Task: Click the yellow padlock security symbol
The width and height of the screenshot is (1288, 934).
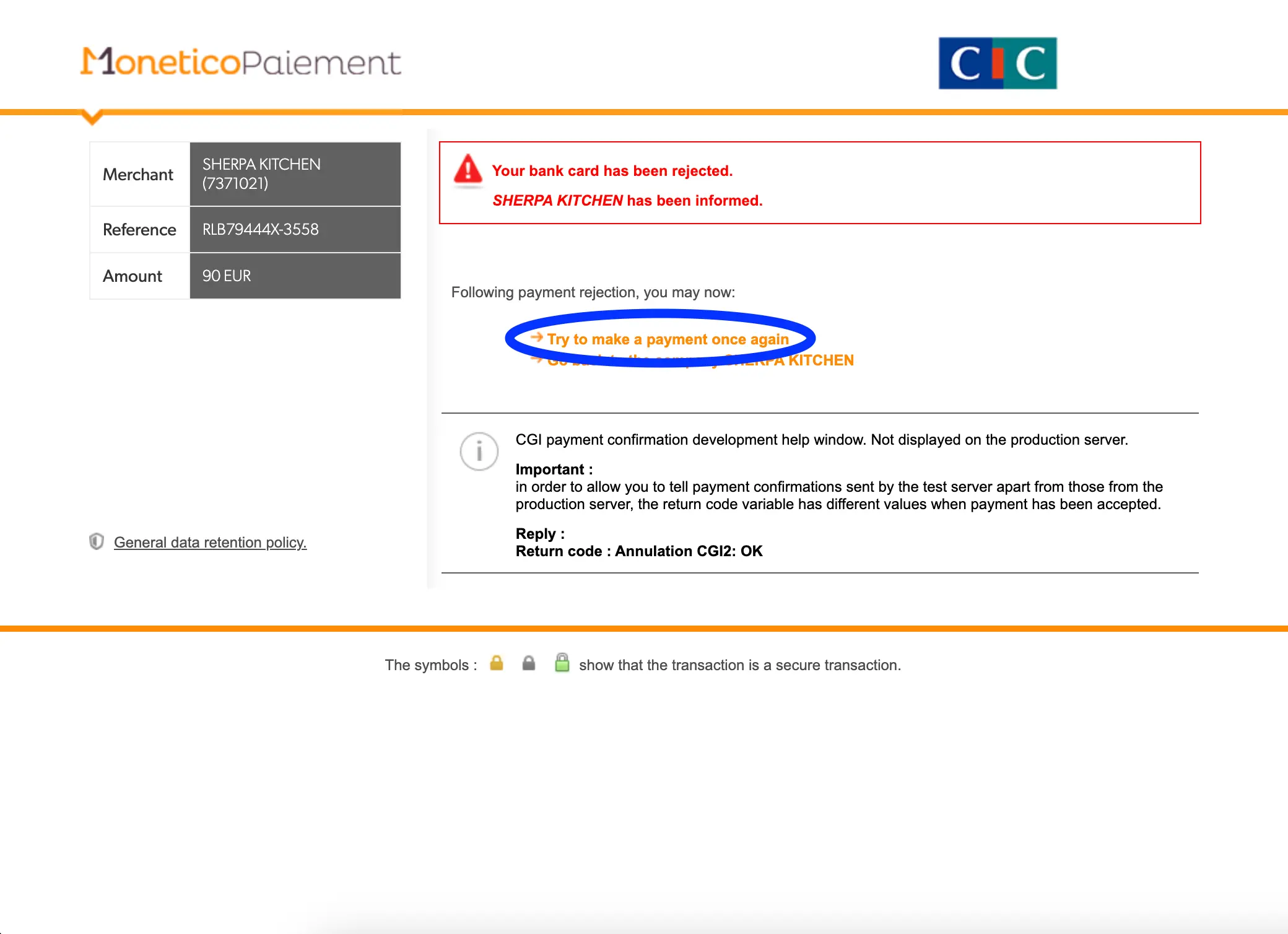Action: (496, 663)
